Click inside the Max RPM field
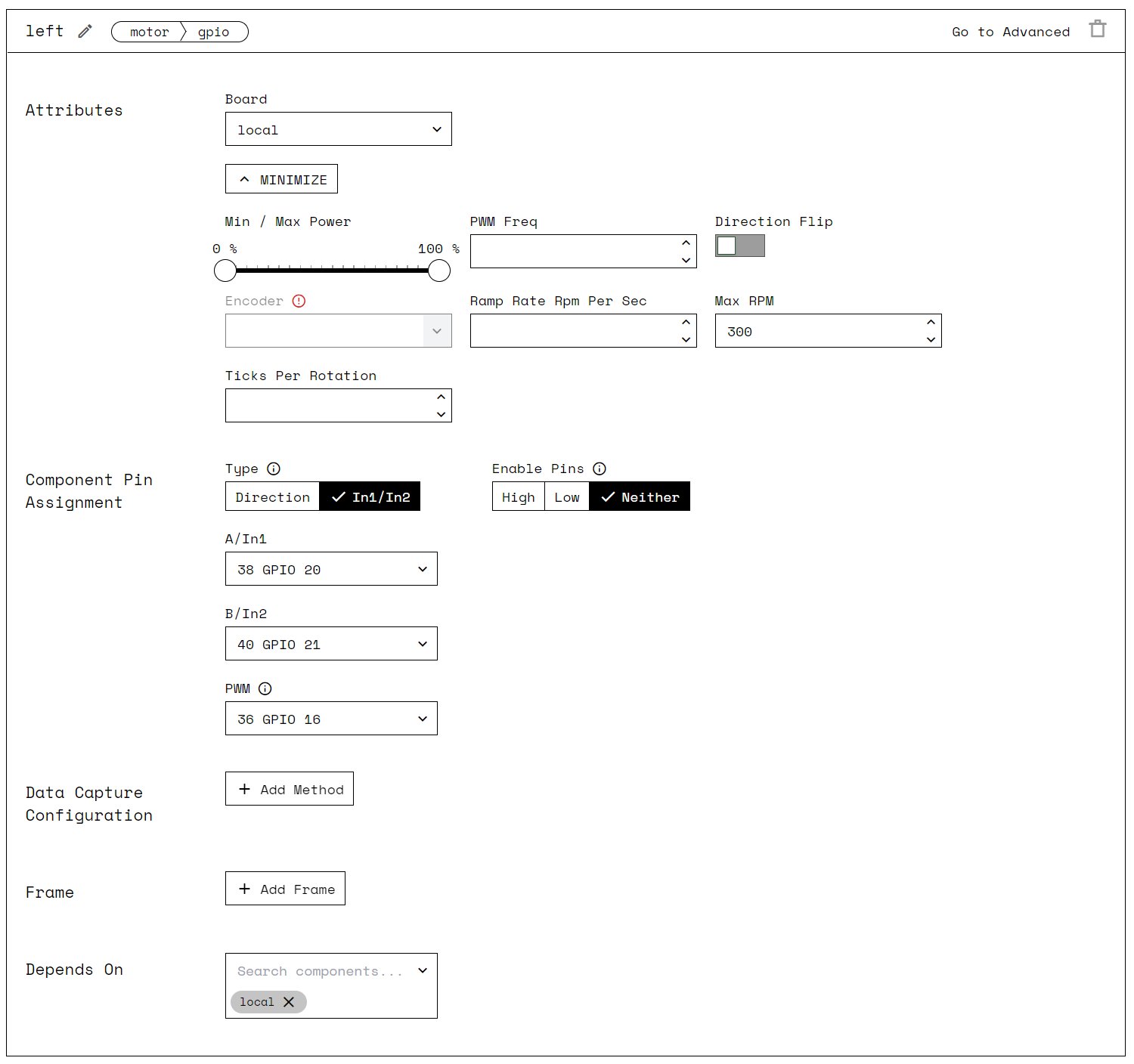The height and width of the screenshot is (1064, 1134). (x=801, y=331)
